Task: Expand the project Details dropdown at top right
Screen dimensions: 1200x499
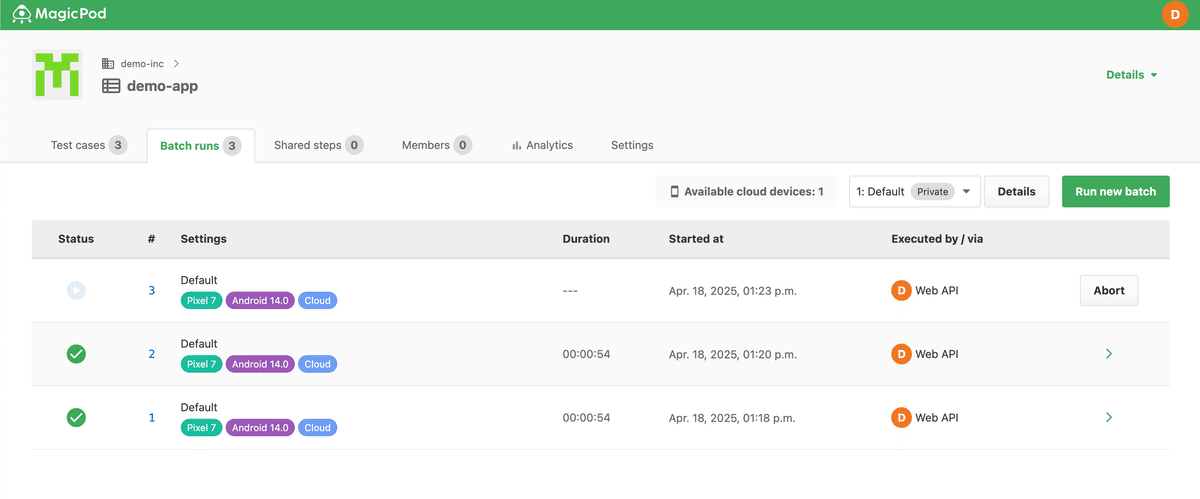Action: pyautogui.click(x=1131, y=75)
